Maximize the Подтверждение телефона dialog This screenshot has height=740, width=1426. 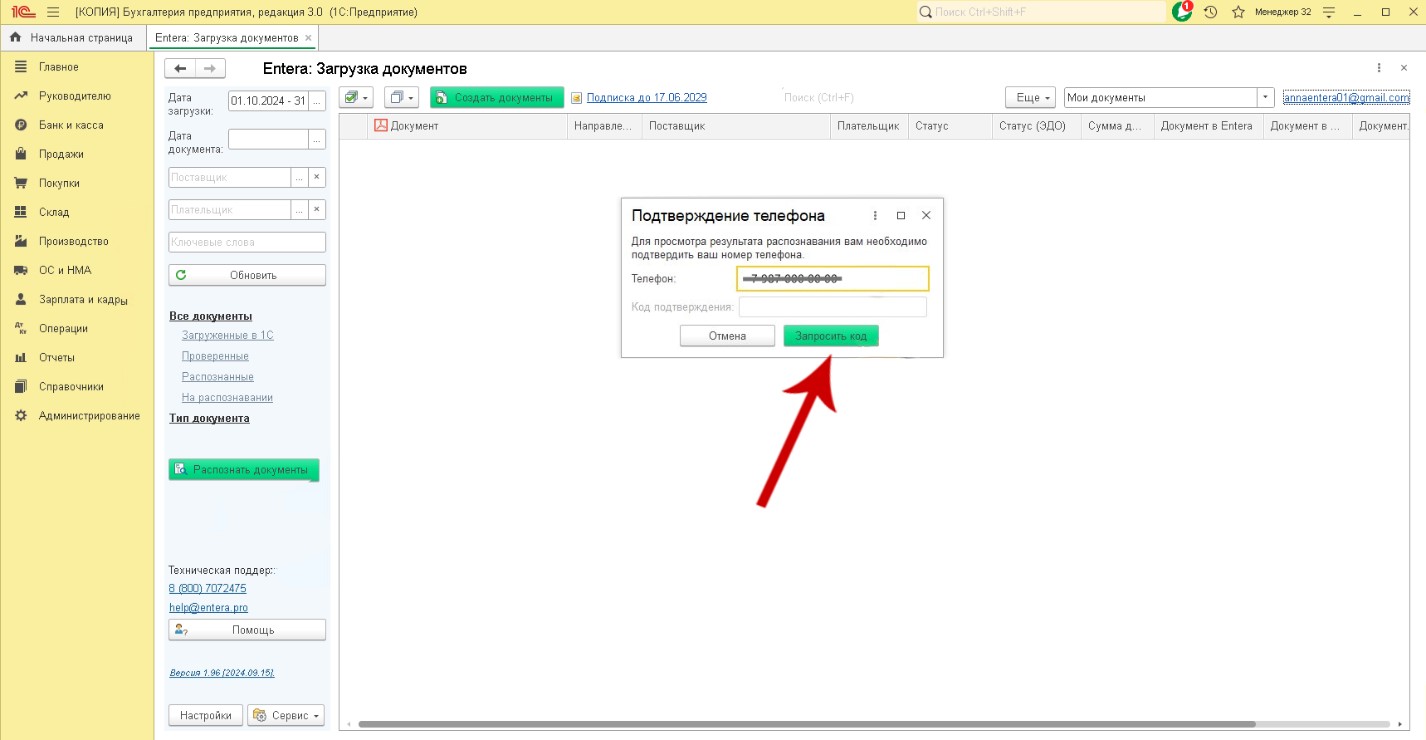(x=901, y=215)
